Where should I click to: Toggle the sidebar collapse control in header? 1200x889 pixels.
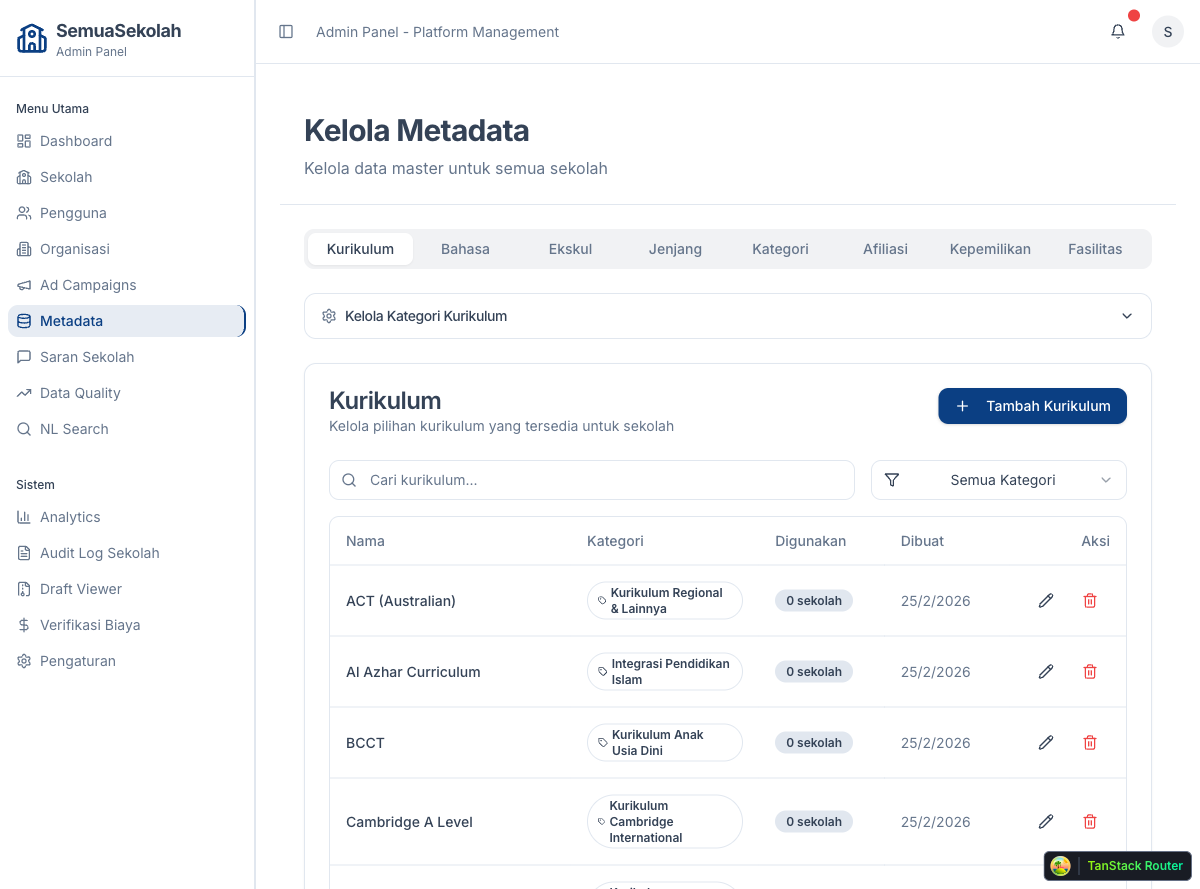click(286, 31)
